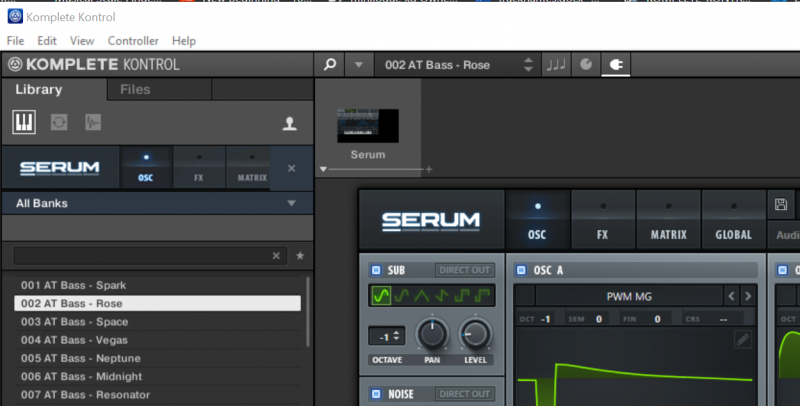The width and height of the screenshot is (800, 406).
Task: Open Serum OSC tab in plug-in
Action: tap(537, 219)
